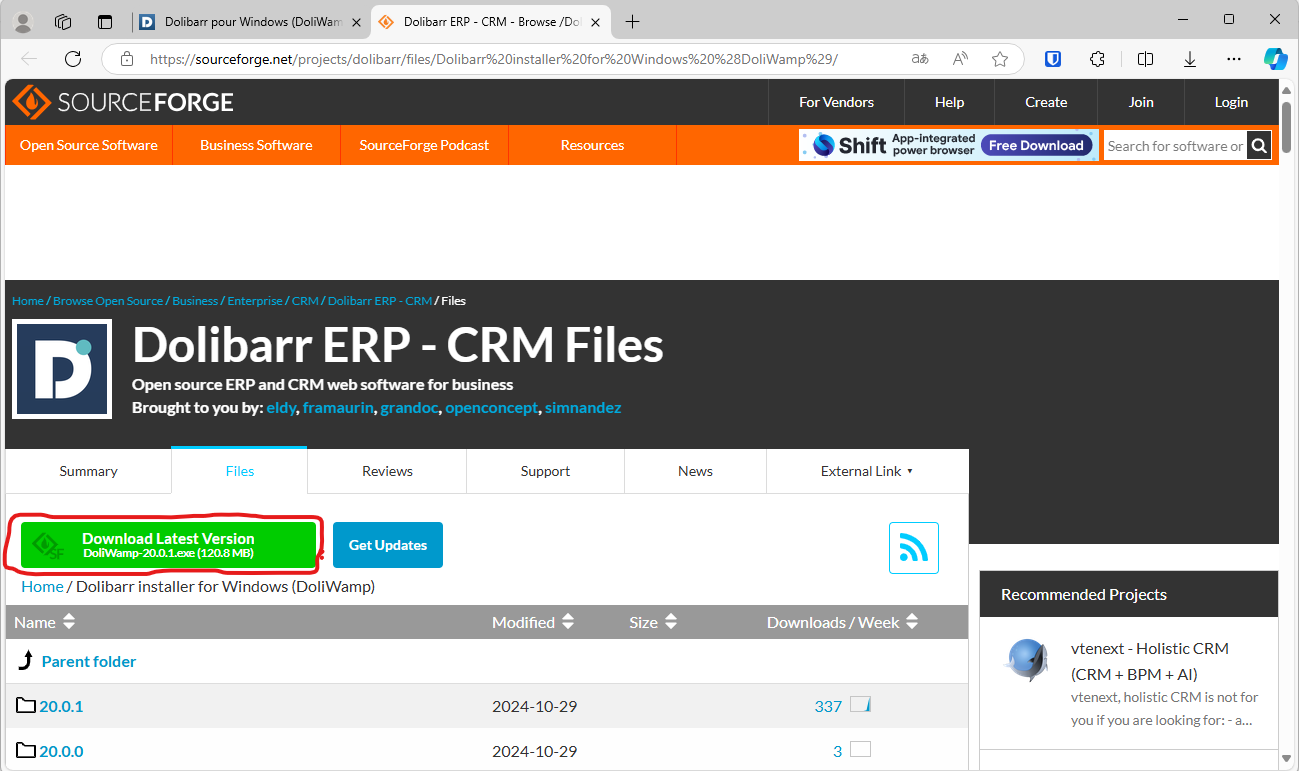Click the Download Latest Version button
Viewport: 1299px width, 771px height.
pos(168,545)
